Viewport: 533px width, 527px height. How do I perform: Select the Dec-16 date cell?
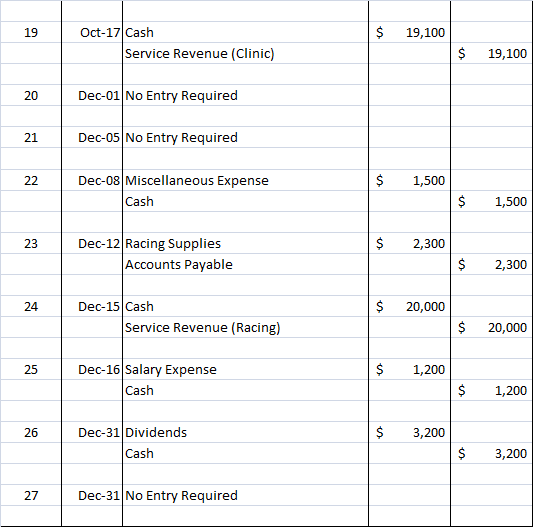[92, 369]
